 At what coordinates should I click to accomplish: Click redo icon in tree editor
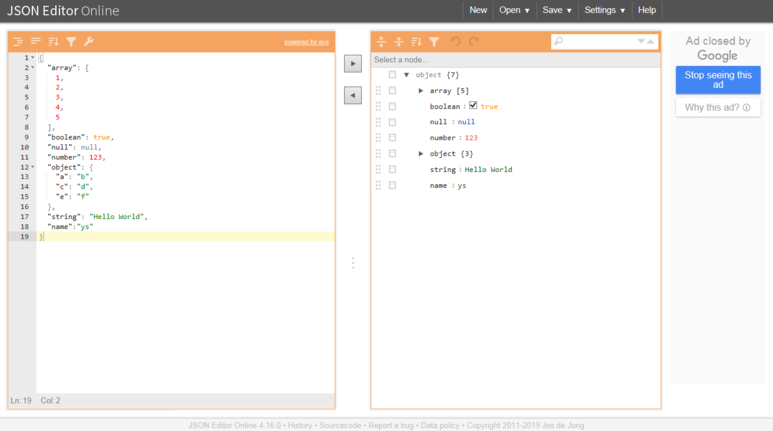tap(474, 42)
